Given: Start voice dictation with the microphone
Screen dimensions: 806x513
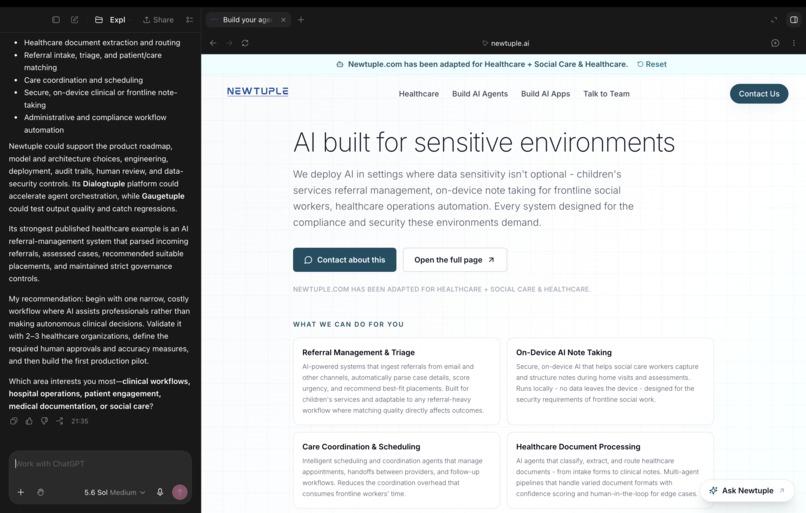Looking at the screenshot, I should pos(160,492).
